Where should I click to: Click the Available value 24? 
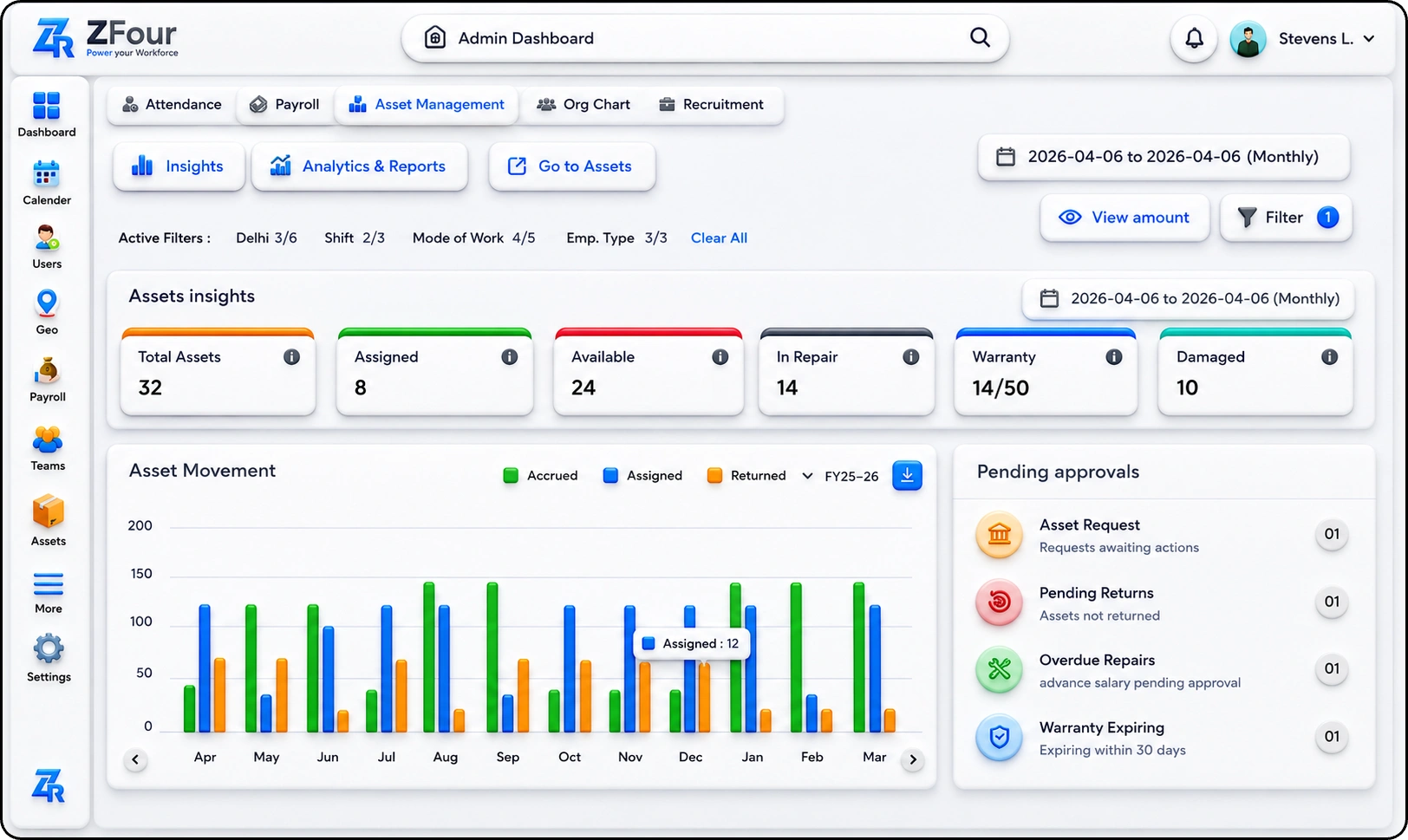(583, 387)
